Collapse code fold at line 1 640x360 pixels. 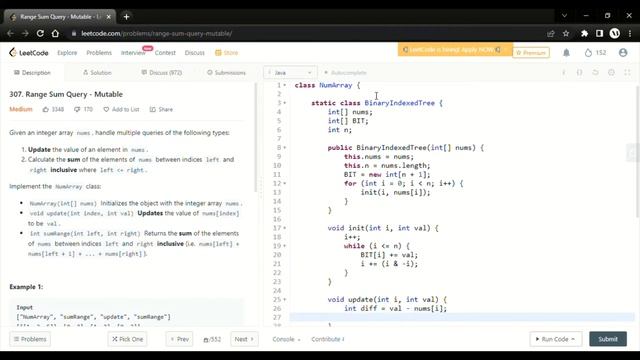[x=284, y=85]
